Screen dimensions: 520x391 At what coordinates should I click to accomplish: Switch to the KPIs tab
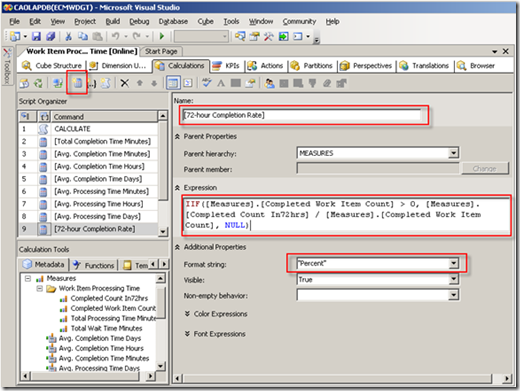click(226, 66)
